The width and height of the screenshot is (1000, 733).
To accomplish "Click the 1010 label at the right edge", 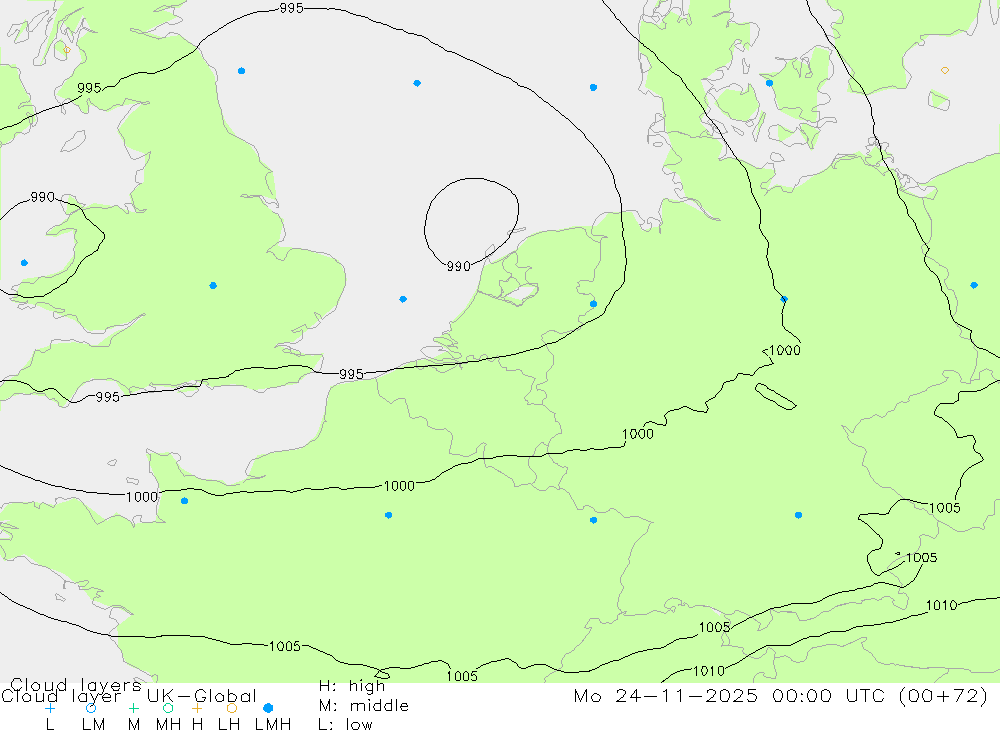I will tap(941, 605).
